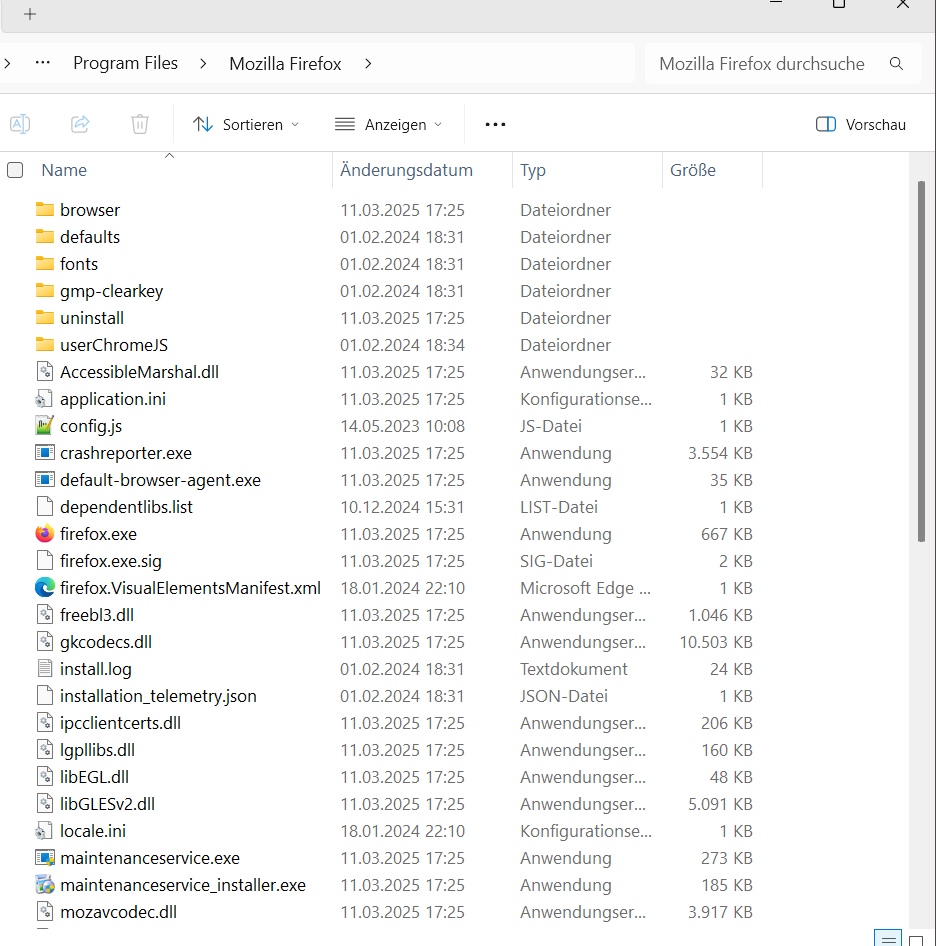
Task: Select the defaults folder icon
Action: [x=45, y=236]
